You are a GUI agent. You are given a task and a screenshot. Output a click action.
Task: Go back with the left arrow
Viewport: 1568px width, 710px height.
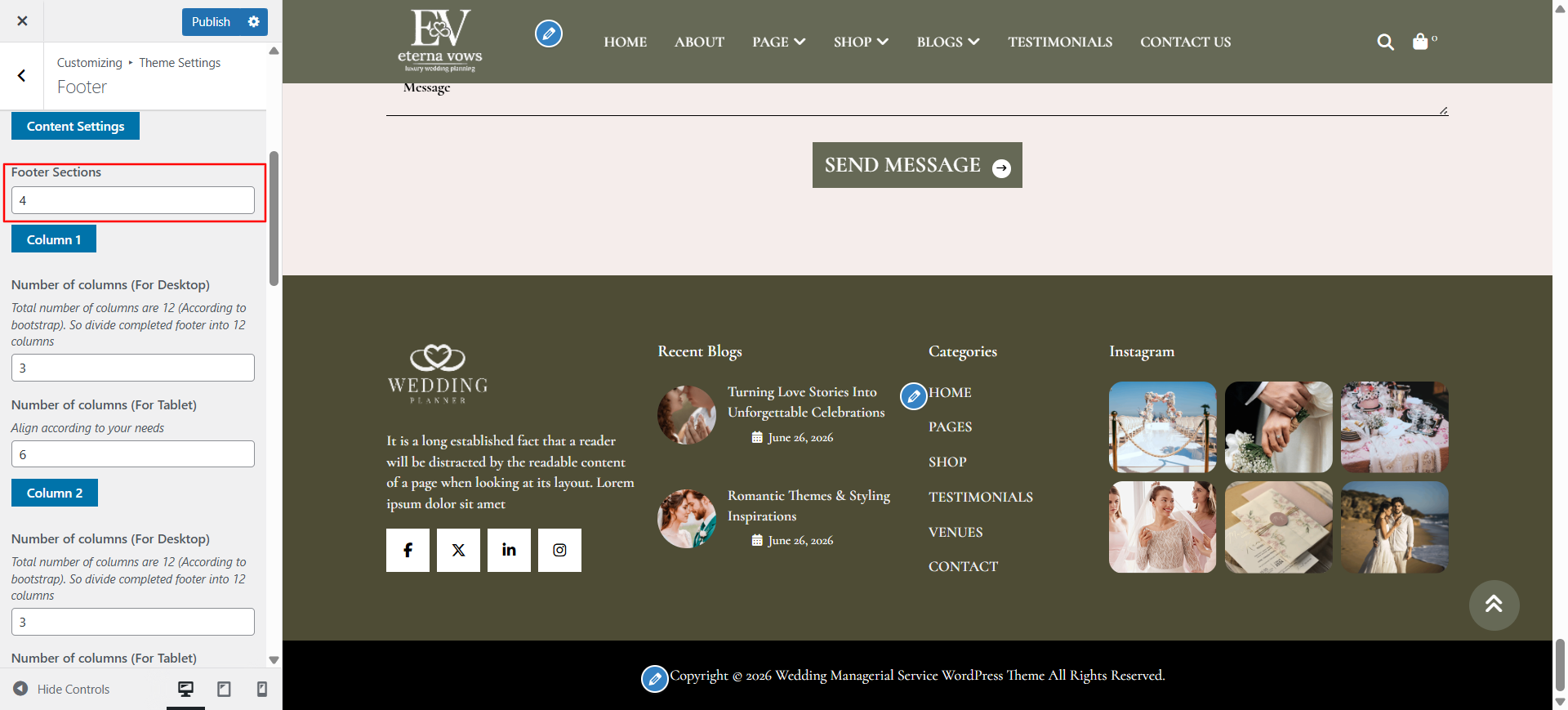coord(21,76)
